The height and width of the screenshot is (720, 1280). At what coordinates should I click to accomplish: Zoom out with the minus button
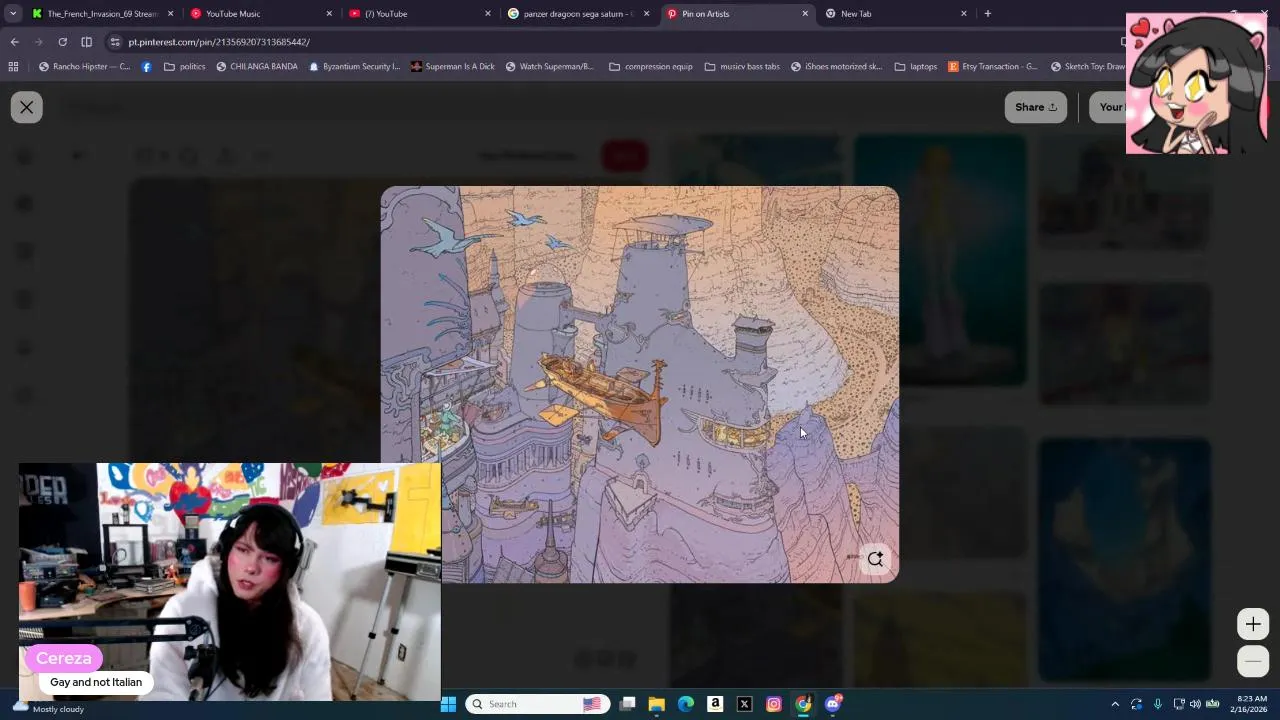pyautogui.click(x=1253, y=661)
